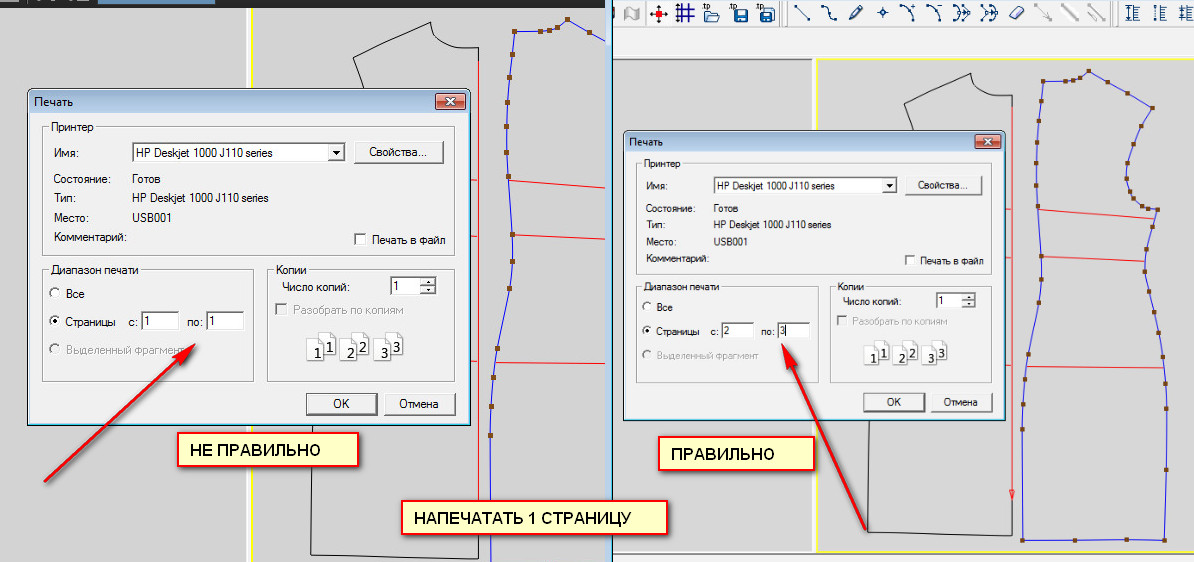Select 'Страницы' radio button in right dialog
1194x562 pixels.
[x=647, y=331]
